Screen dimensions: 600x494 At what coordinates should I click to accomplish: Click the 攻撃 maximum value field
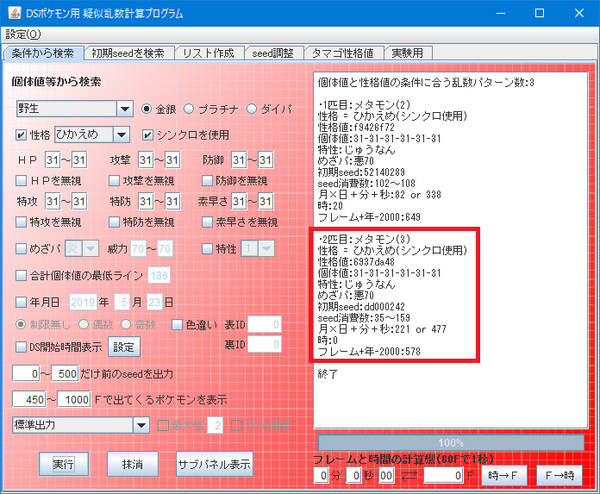(173, 160)
